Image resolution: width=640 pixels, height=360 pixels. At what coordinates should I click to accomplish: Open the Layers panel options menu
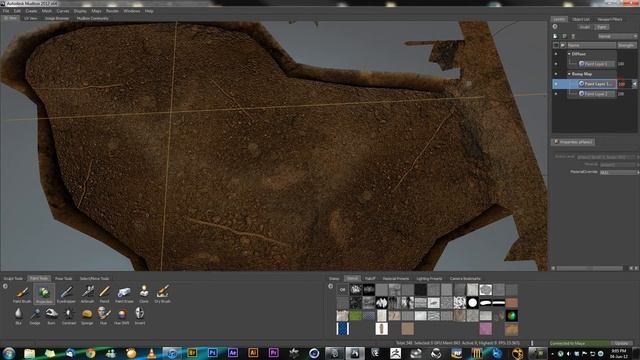point(555,27)
